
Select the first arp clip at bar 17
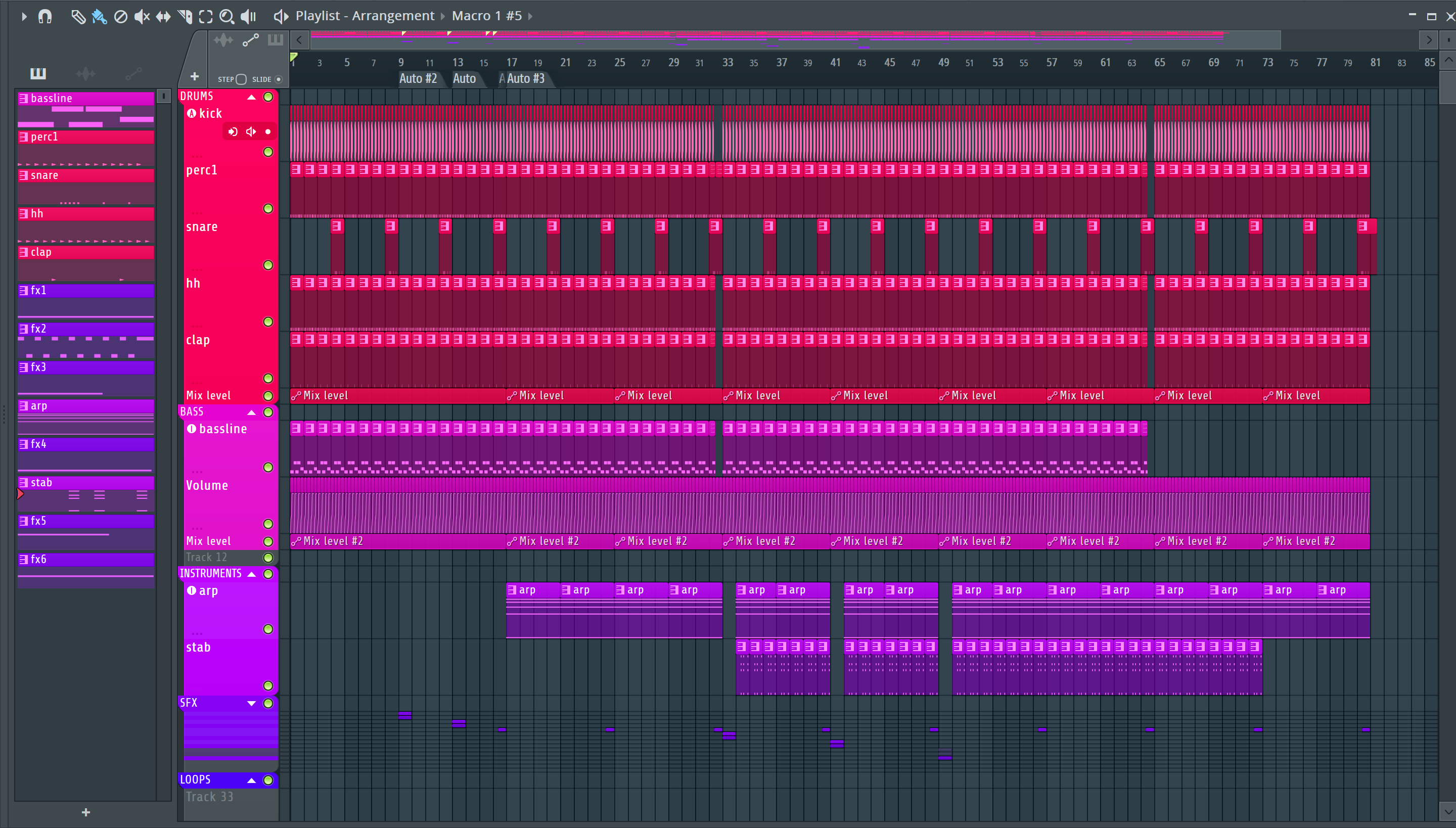[x=533, y=610]
